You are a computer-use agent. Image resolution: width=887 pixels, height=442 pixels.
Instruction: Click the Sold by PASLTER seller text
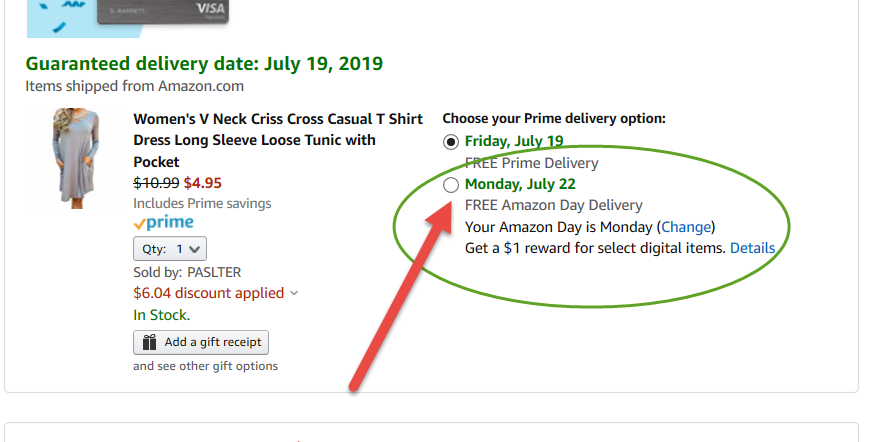[x=187, y=272]
